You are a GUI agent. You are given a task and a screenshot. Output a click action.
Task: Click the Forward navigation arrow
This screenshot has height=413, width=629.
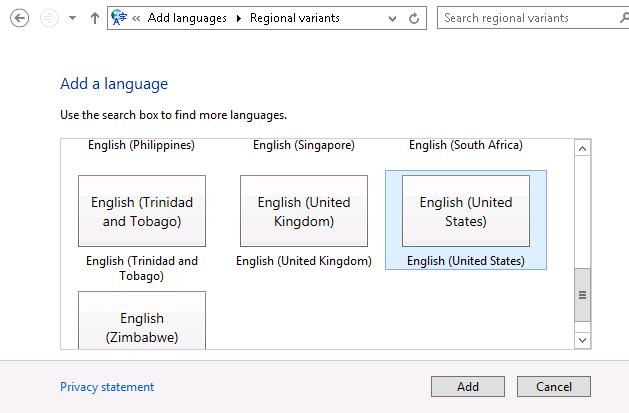click(x=49, y=18)
